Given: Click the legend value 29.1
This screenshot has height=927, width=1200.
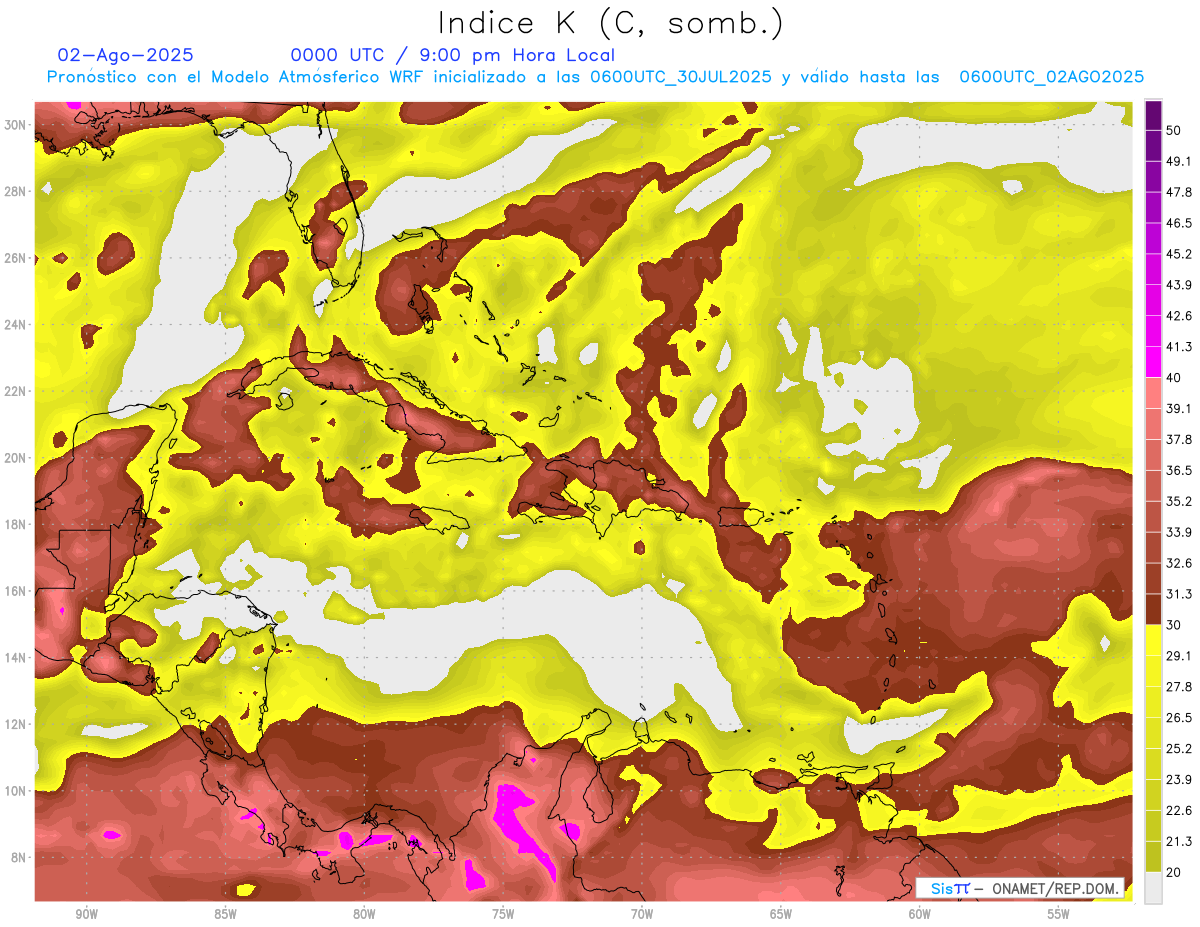Looking at the screenshot, I should 1179,656.
